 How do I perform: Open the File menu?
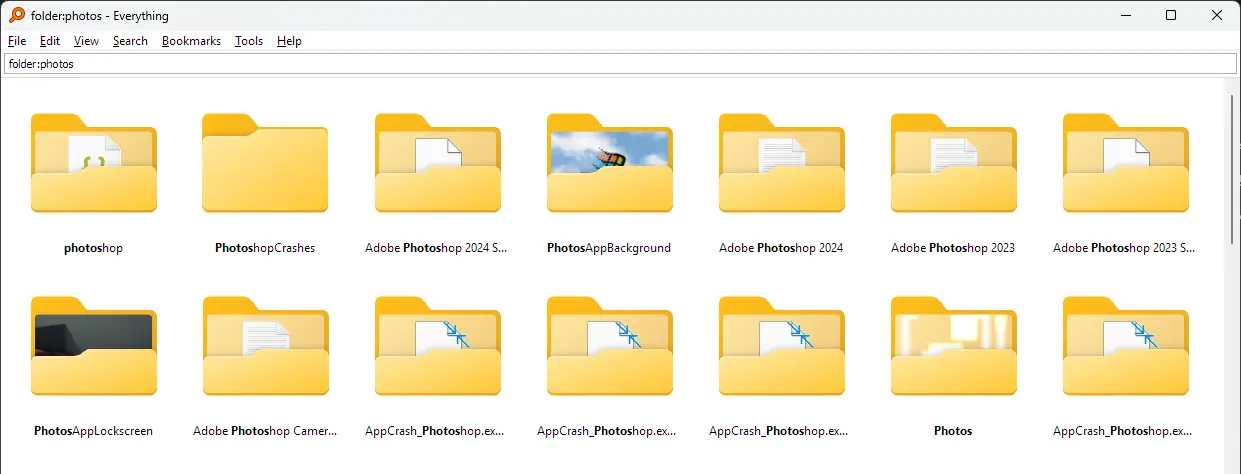click(x=17, y=41)
